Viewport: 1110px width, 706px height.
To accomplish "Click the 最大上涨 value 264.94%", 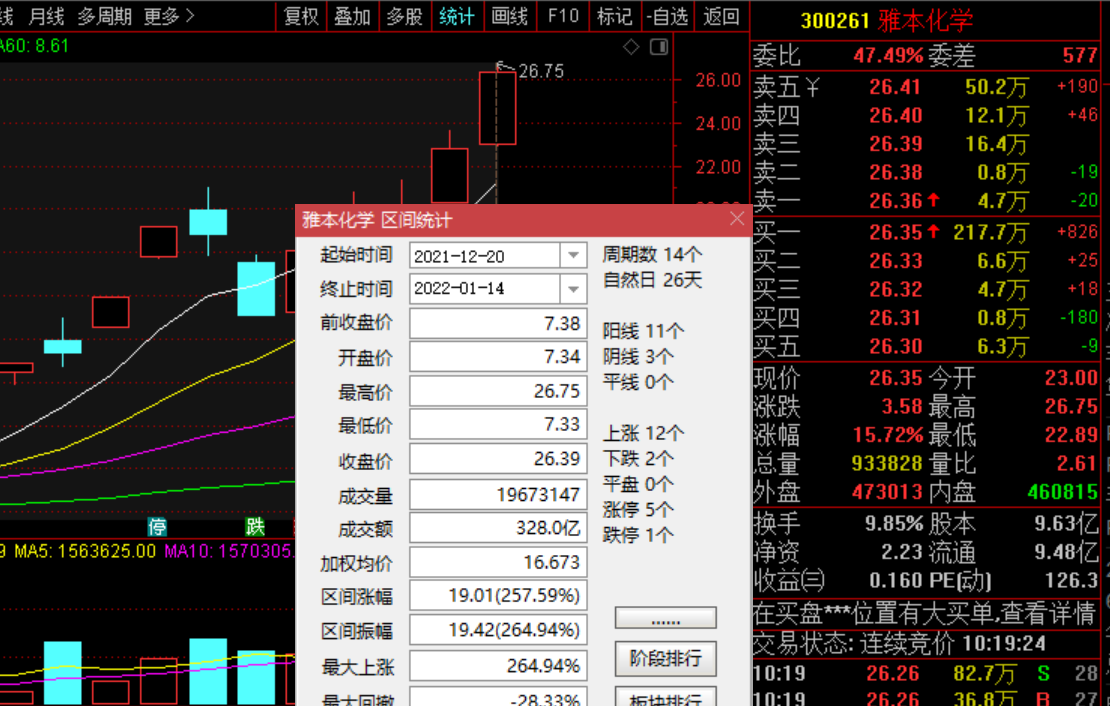I will (498, 666).
